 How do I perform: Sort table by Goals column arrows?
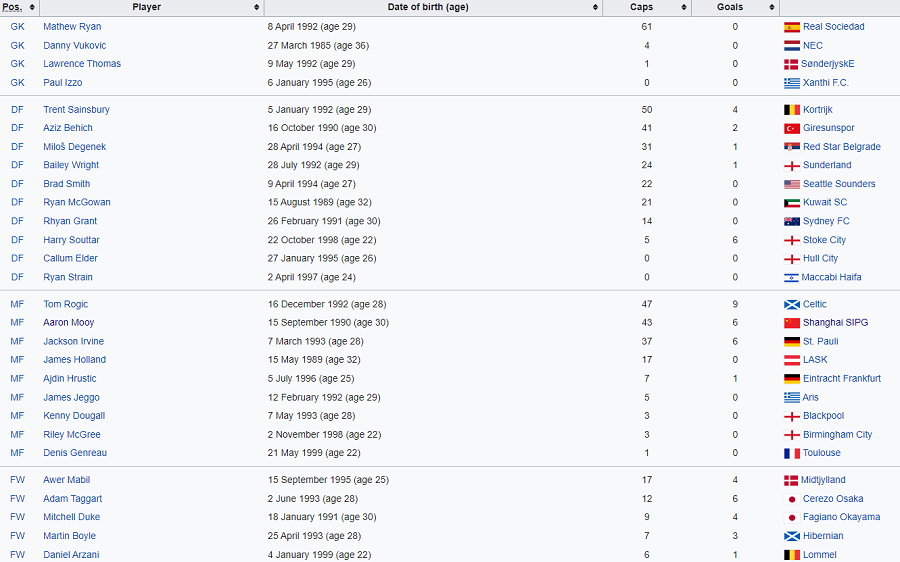pyautogui.click(x=771, y=7)
